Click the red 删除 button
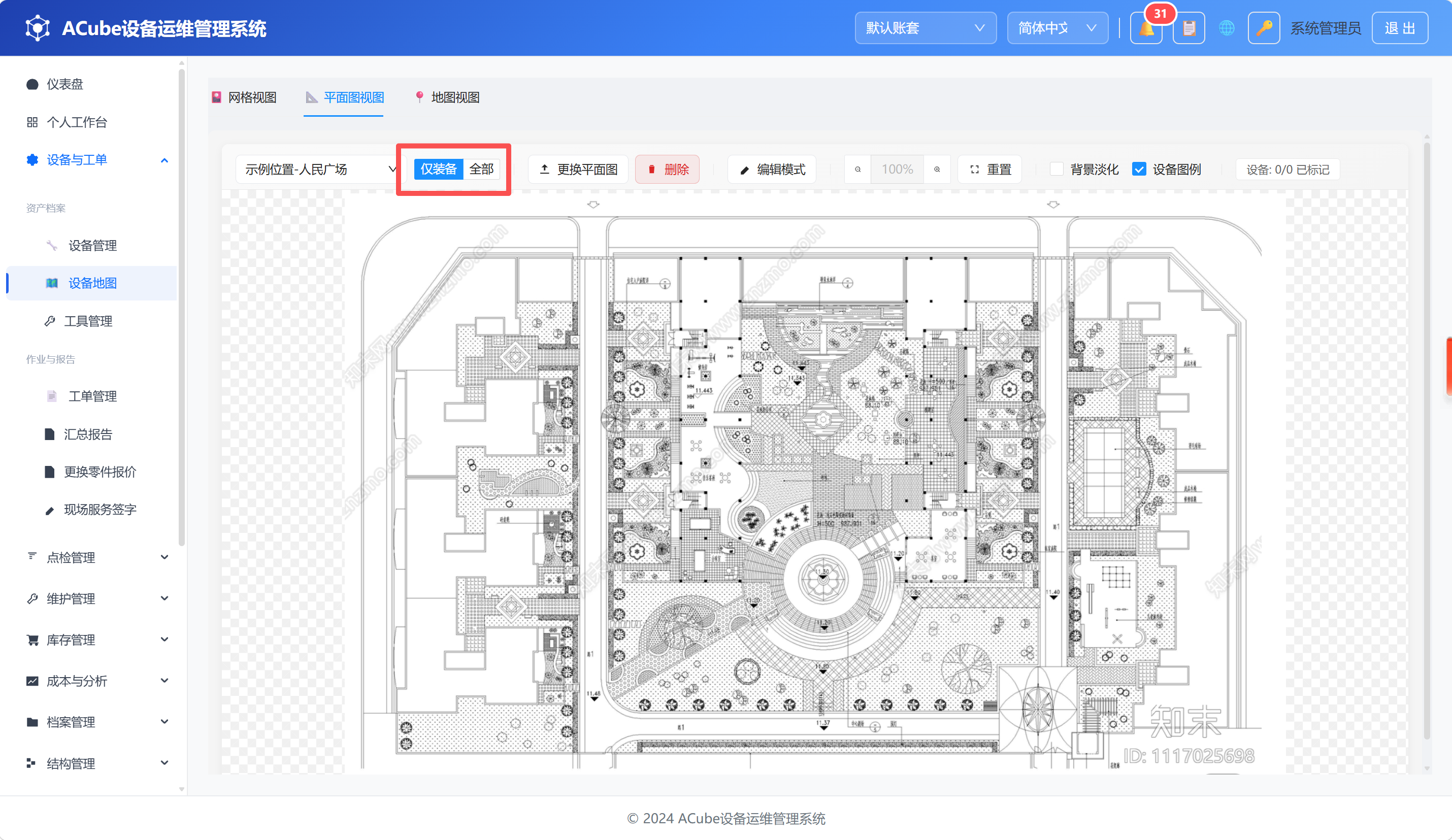 coord(667,170)
